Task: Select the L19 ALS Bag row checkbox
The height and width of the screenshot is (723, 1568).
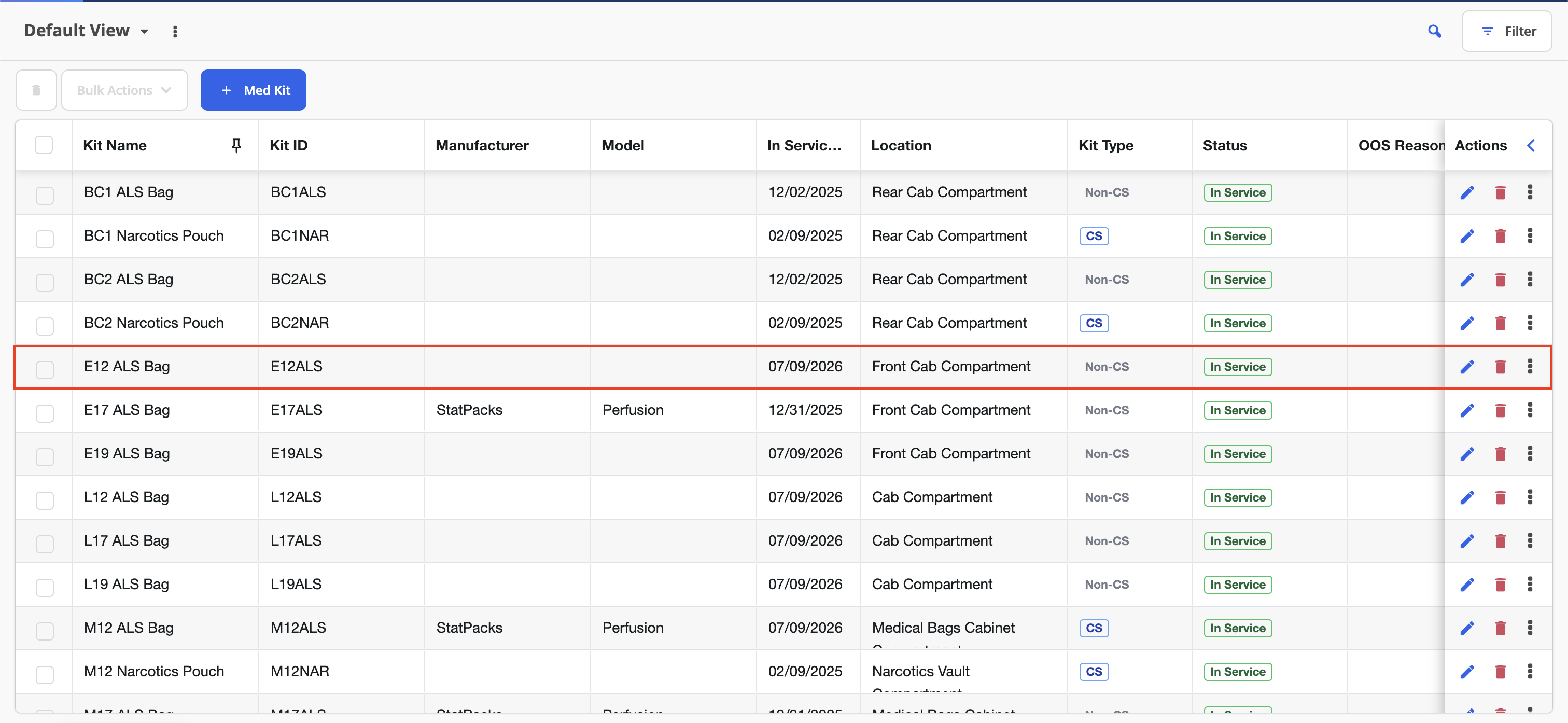Action: (x=45, y=587)
